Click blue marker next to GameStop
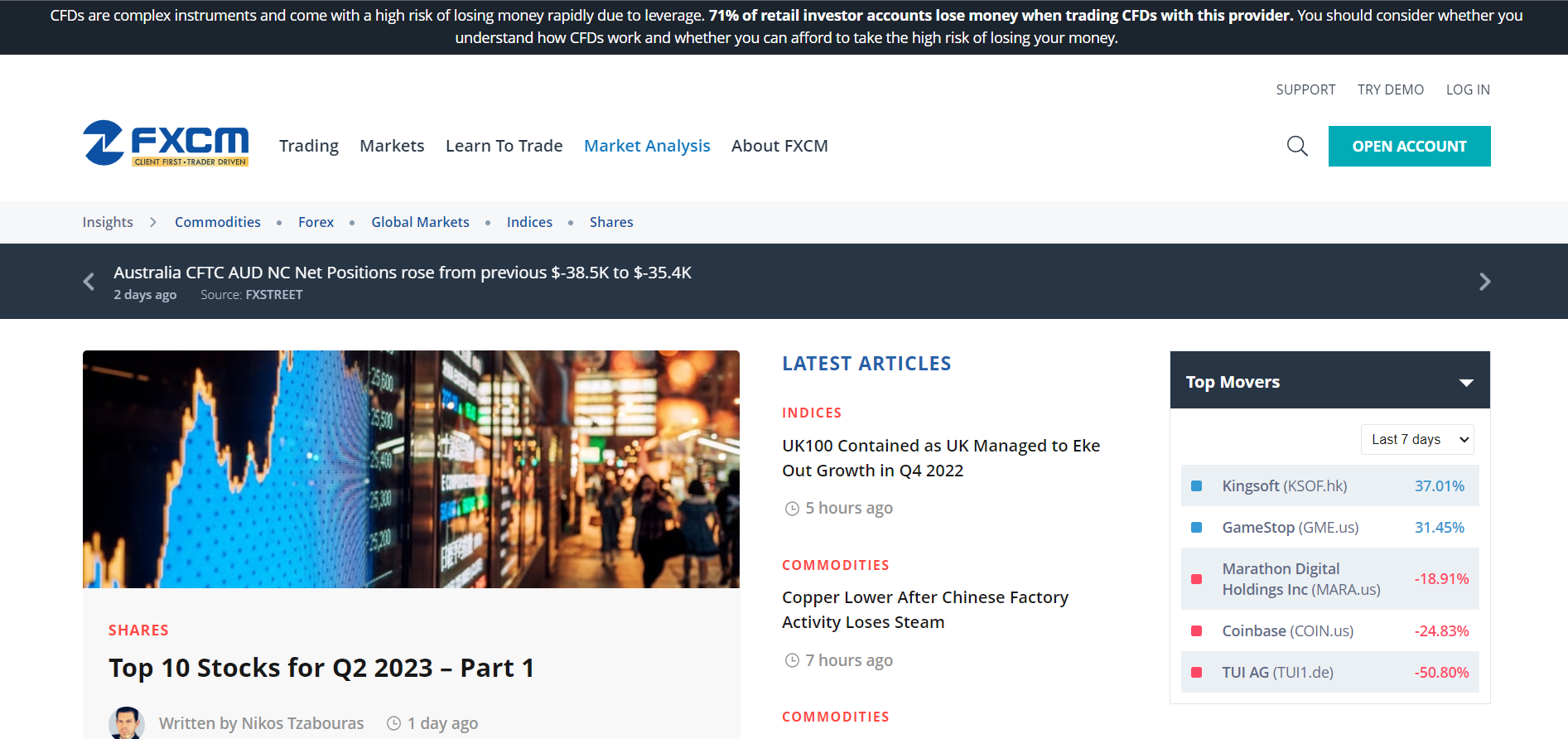1568x739 pixels. 1196,528
